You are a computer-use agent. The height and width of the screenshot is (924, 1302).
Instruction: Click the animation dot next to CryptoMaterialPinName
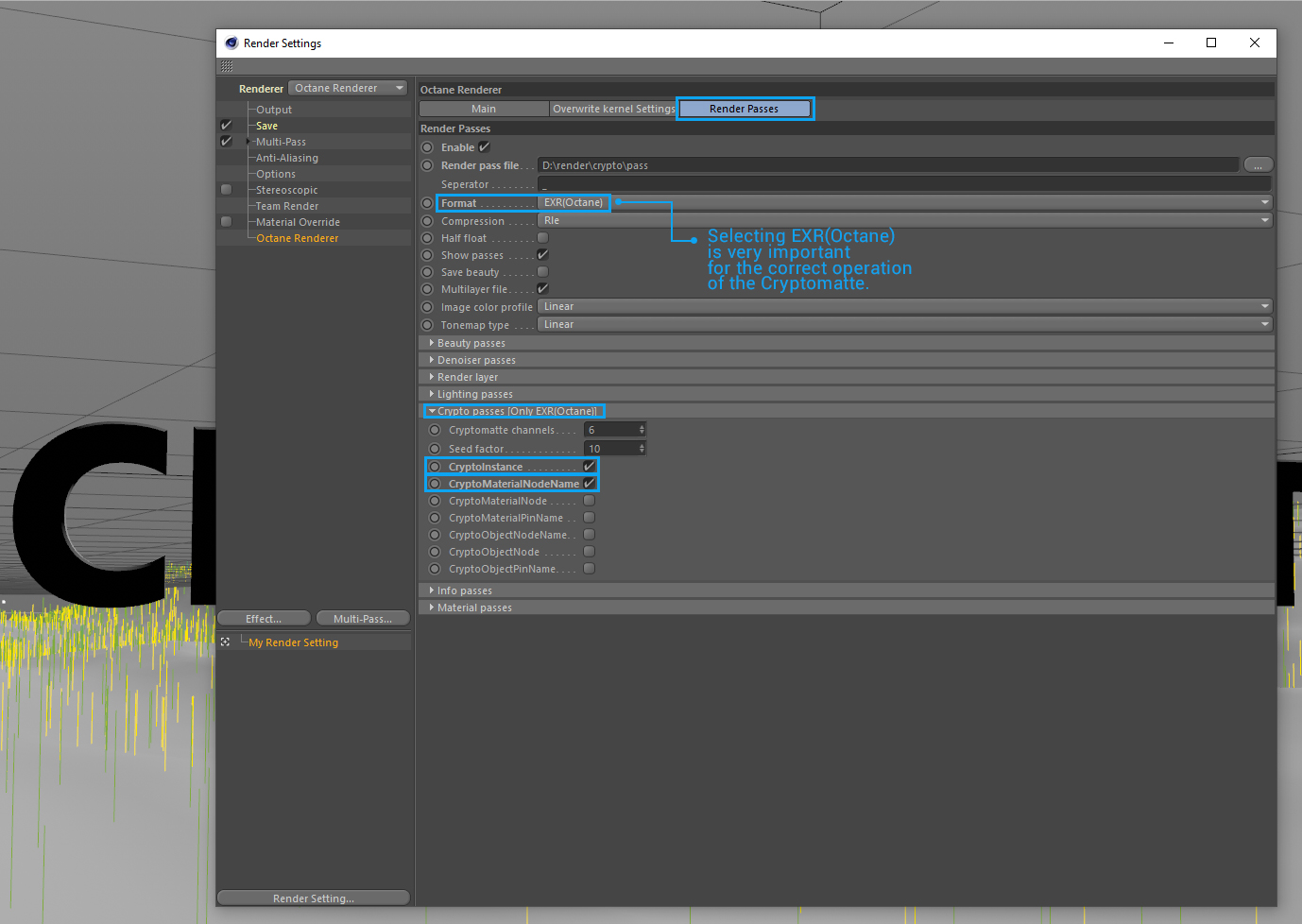[435, 518]
